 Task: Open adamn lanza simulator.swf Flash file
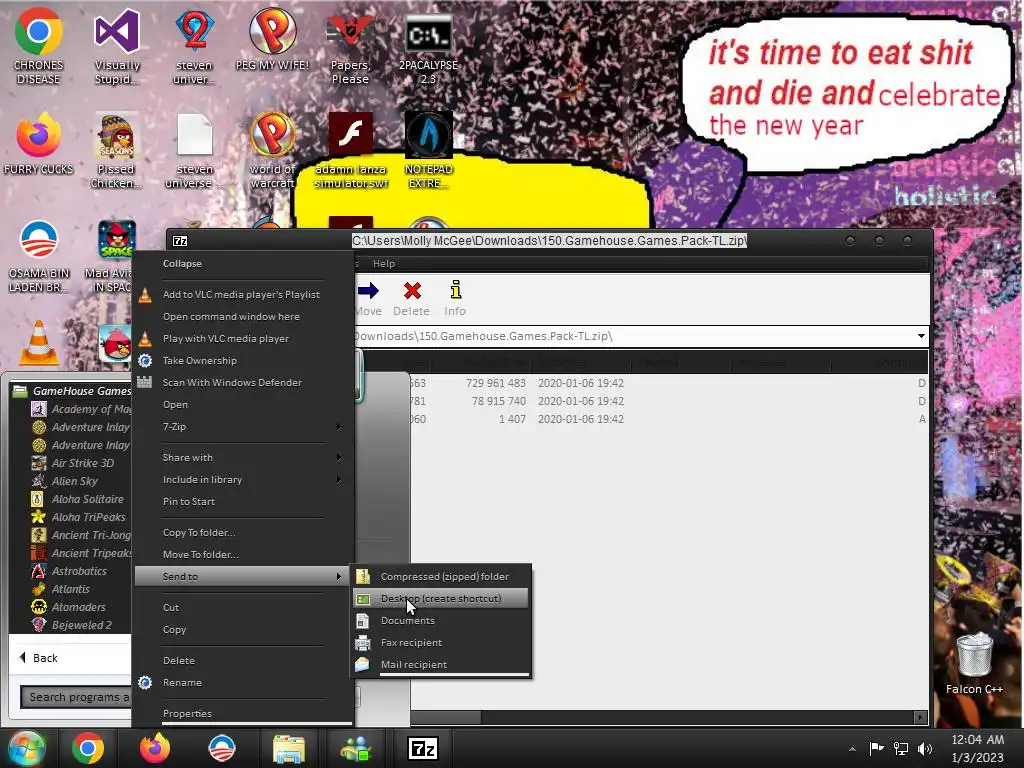point(351,151)
